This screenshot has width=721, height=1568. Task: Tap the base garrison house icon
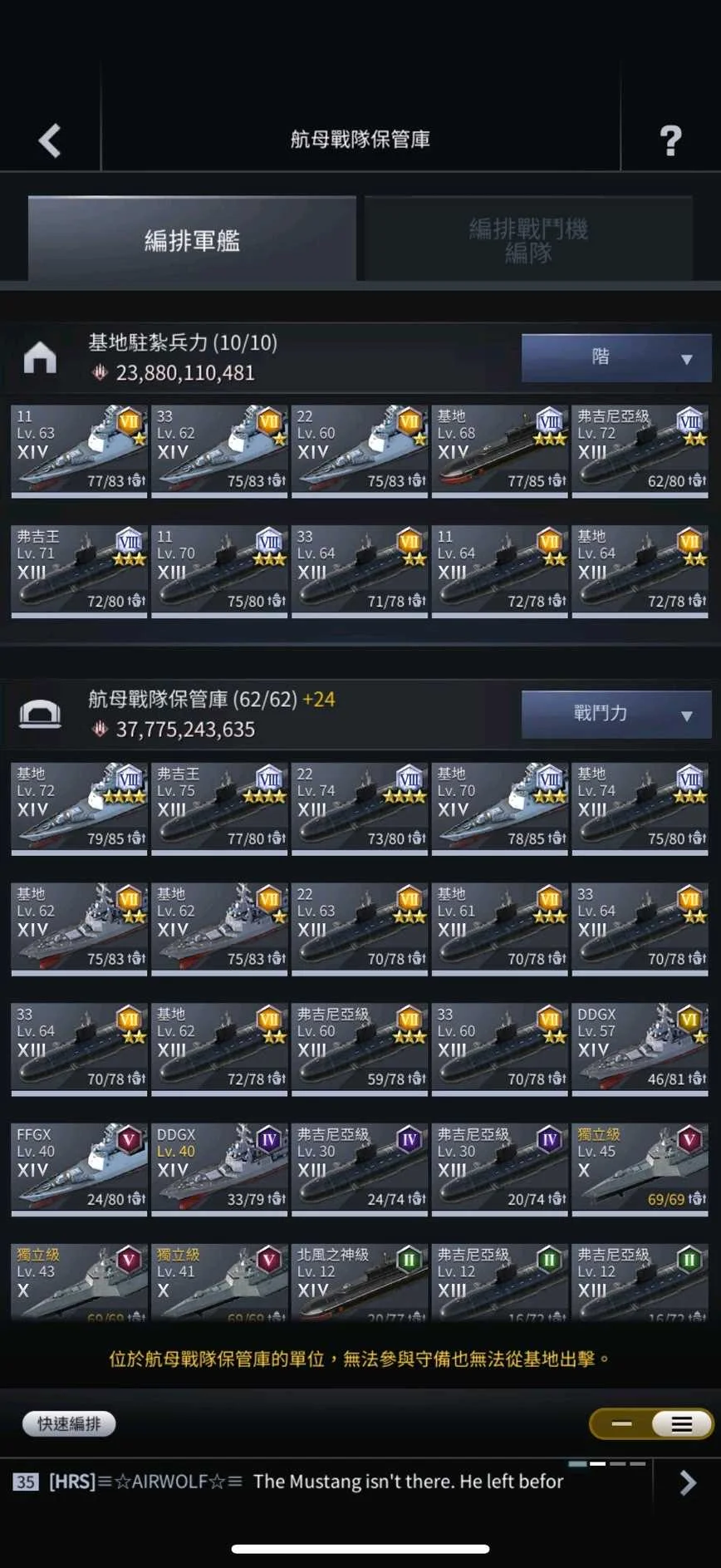click(x=40, y=357)
